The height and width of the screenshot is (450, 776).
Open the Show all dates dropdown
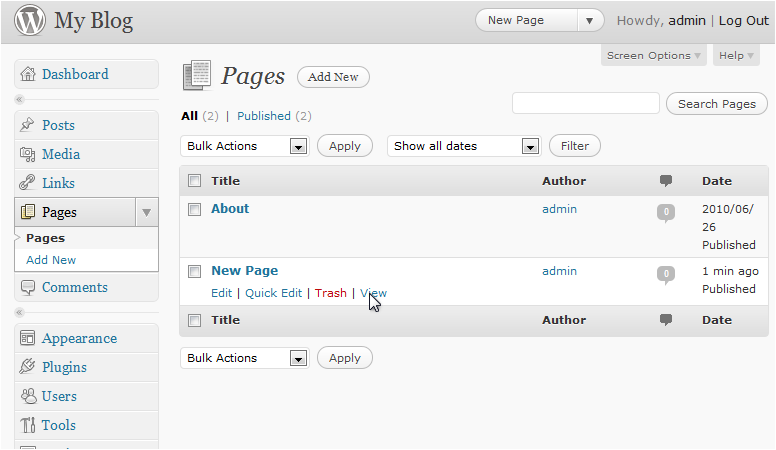click(x=464, y=146)
